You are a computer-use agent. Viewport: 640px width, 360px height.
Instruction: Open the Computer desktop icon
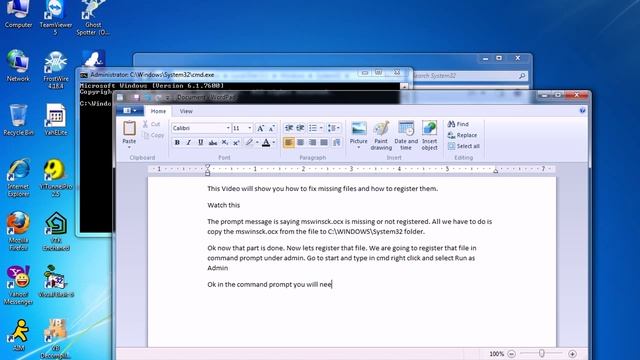[18, 15]
